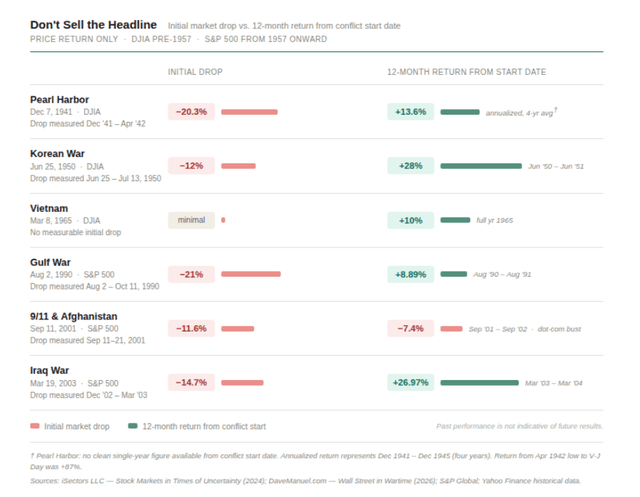This screenshot has height=497, width=640.
Task: Click the INITIAL DROP column header
Action: coord(195,72)
